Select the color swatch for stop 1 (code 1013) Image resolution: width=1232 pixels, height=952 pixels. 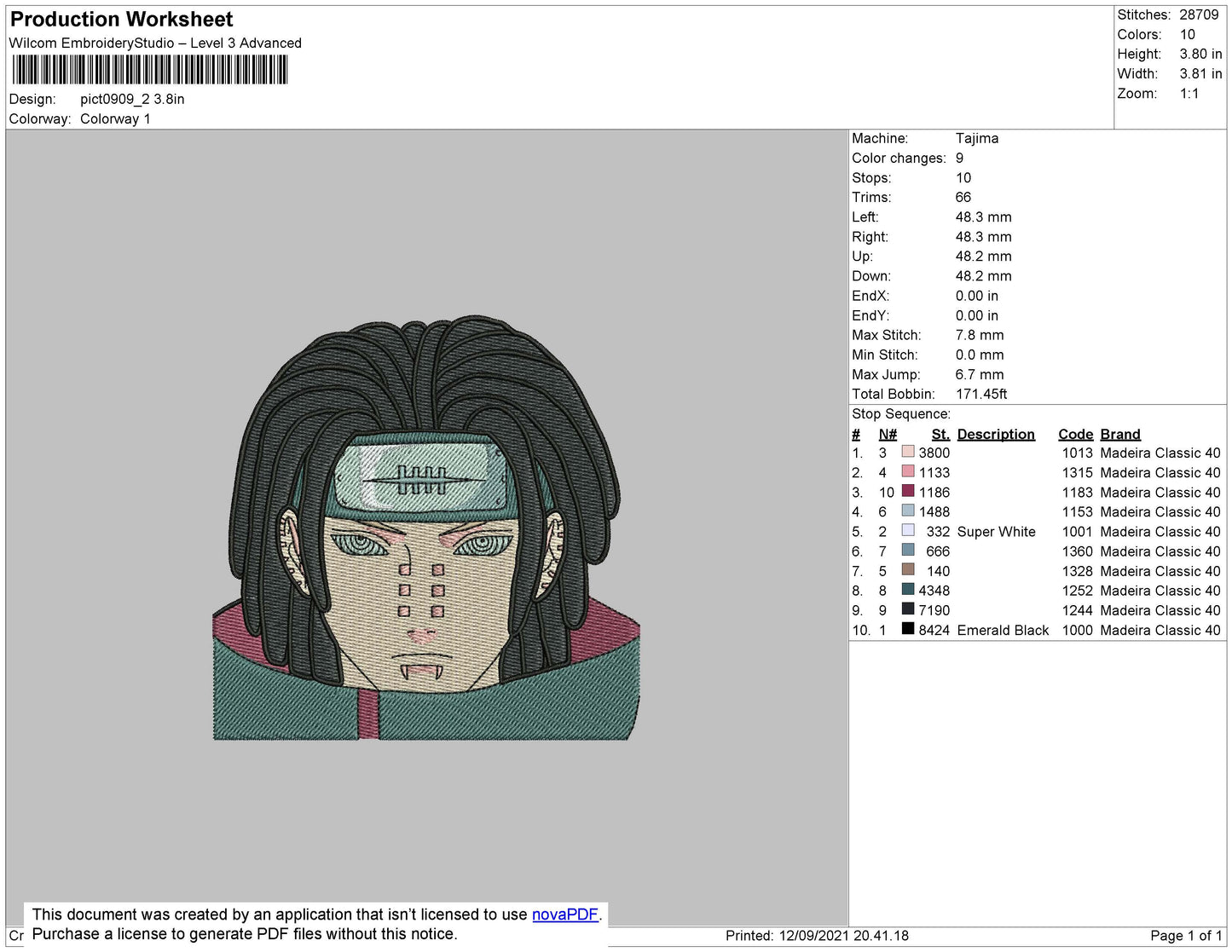click(908, 453)
